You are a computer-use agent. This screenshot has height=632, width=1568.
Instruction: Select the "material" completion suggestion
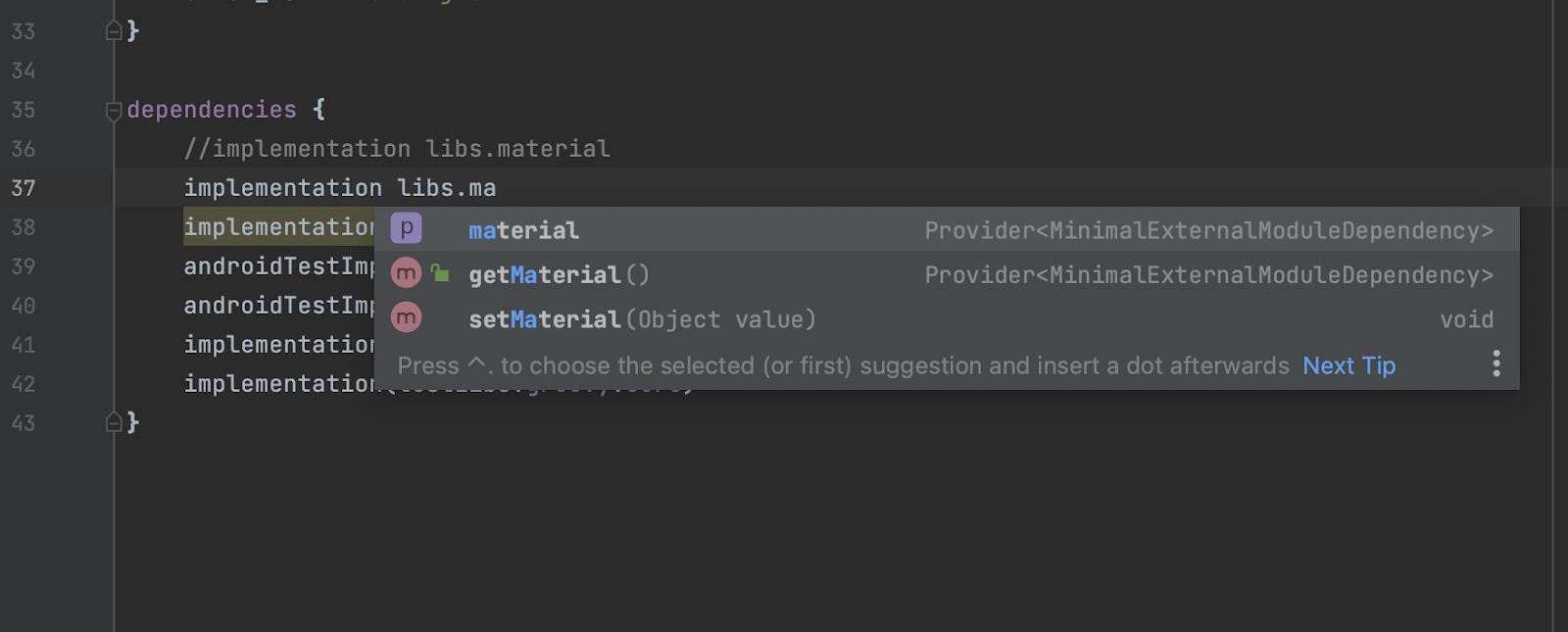pos(522,229)
